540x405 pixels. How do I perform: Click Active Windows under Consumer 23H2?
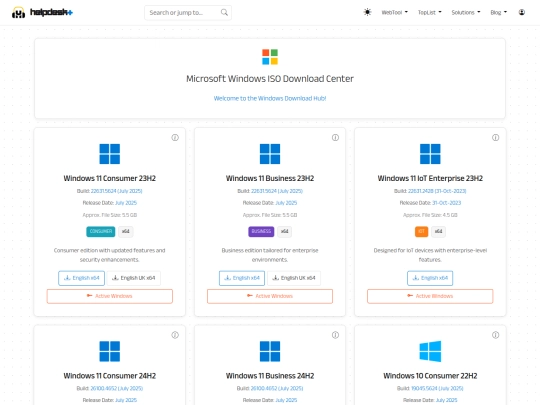pyautogui.click(x=110, y=296)
